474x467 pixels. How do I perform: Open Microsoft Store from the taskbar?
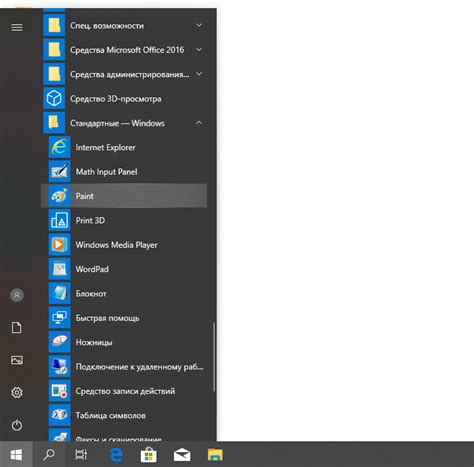[149, 454]
